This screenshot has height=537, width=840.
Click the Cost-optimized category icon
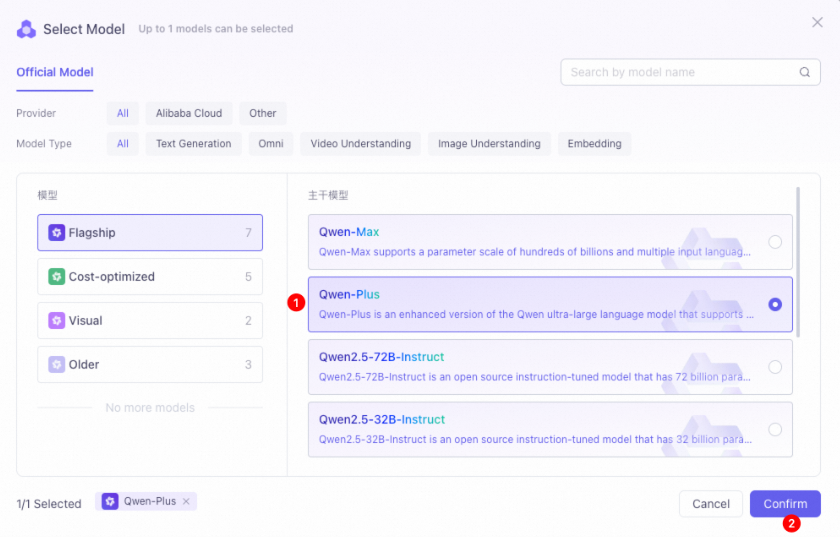coord(56,277)
